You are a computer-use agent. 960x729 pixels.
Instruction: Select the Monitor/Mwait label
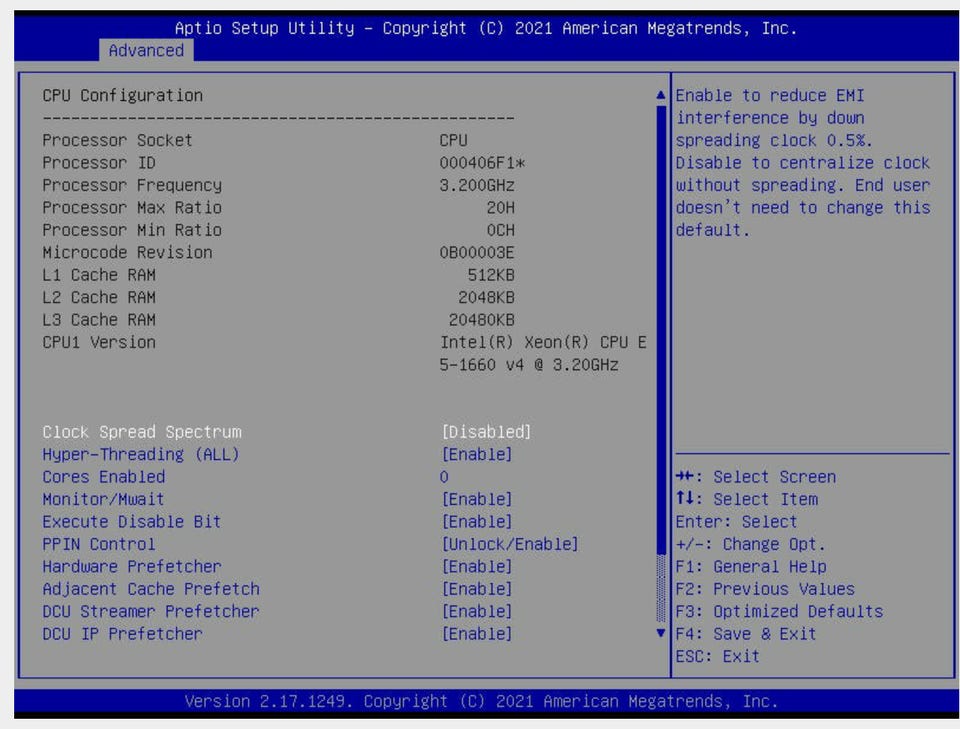tap(103, 499)
